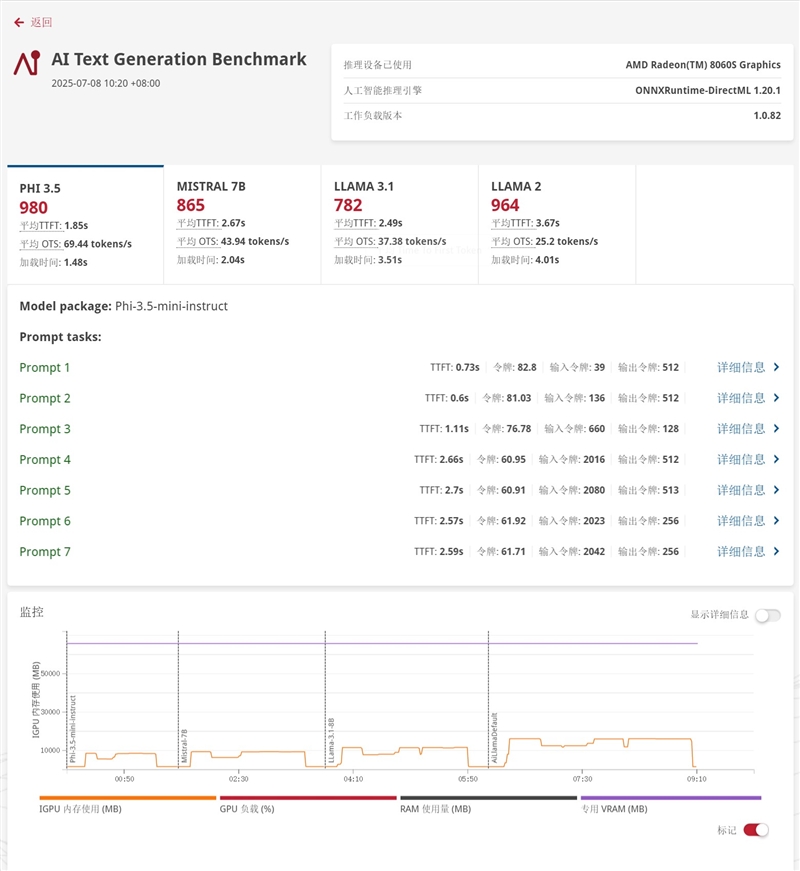Click the chevron arrow beside Prompt 3 details
The image size is (800, 871).
point(776,429)
